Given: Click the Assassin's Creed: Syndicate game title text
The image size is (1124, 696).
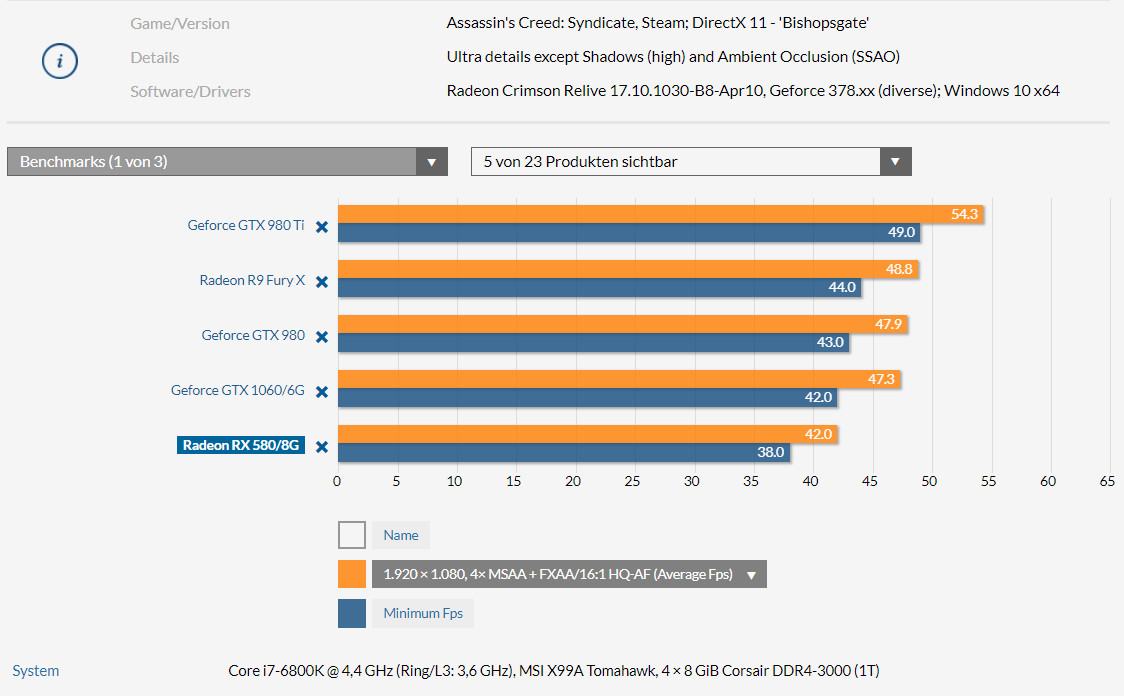Looking at the screenshot, I should pos(657,23).
